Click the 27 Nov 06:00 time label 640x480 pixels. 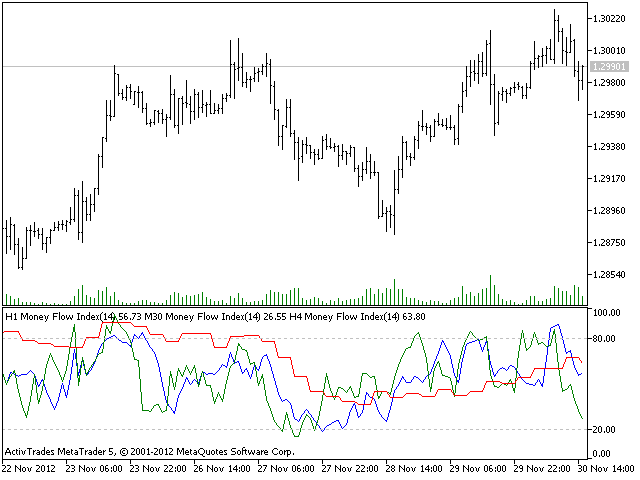tap(286, 469)
